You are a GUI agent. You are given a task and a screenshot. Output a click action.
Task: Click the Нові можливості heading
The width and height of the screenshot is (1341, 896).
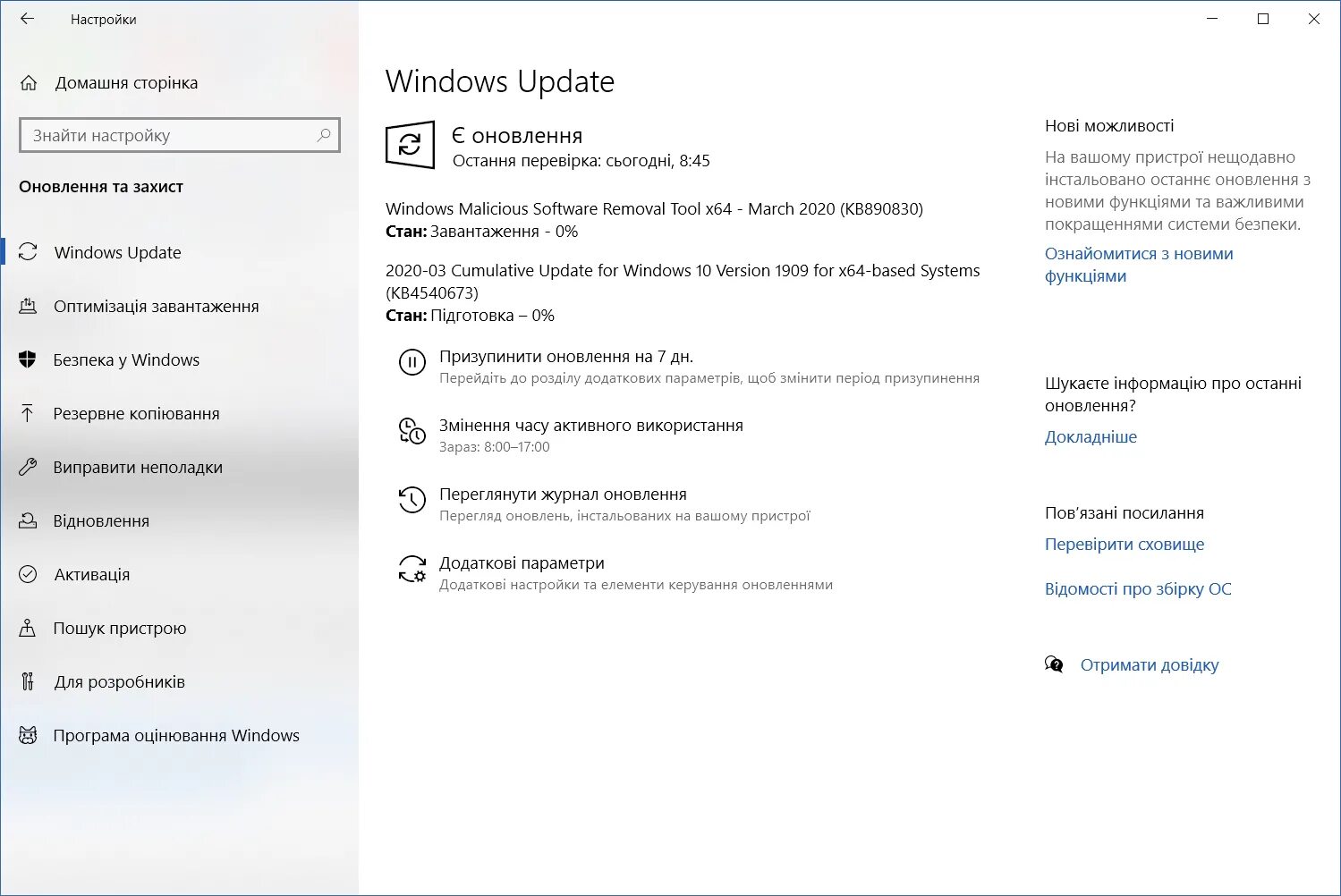(1109, 126)
